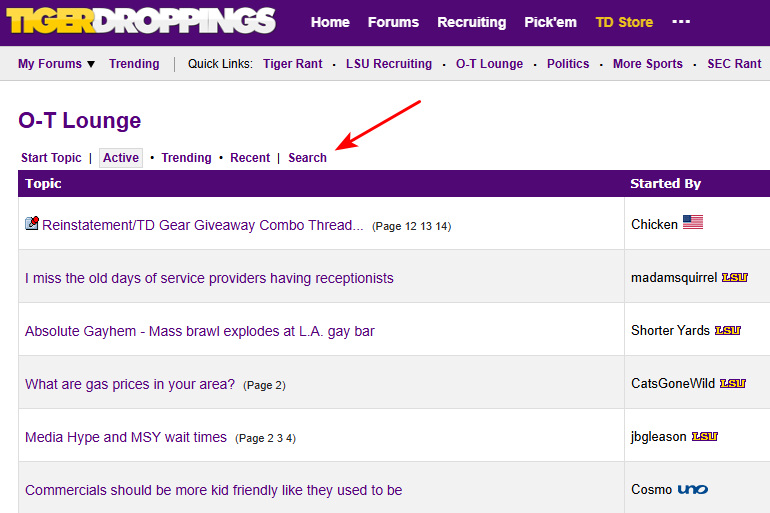Start a new topic
The width and height of the screenshot is (770, 513).
click(51, 158)
